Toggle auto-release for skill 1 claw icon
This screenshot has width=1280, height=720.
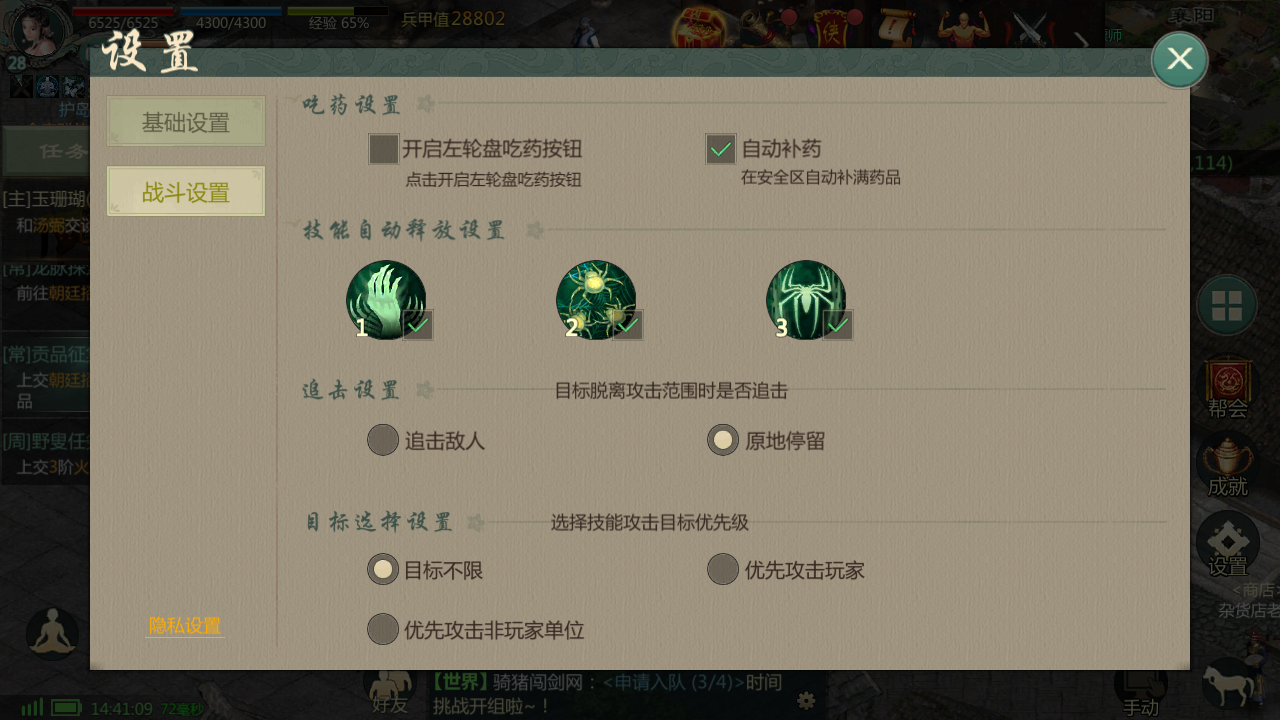coord(388,300)
